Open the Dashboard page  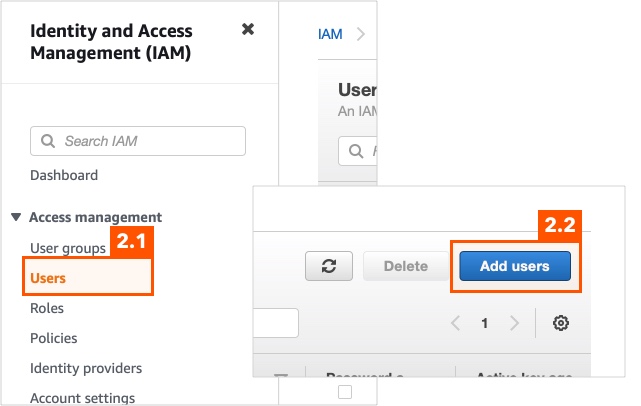coord(64,175)
